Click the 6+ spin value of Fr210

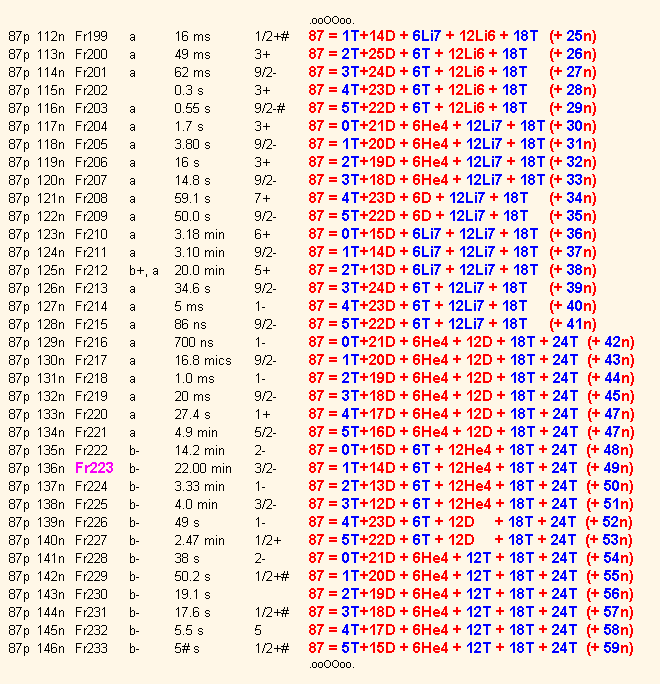coord(261,234)
